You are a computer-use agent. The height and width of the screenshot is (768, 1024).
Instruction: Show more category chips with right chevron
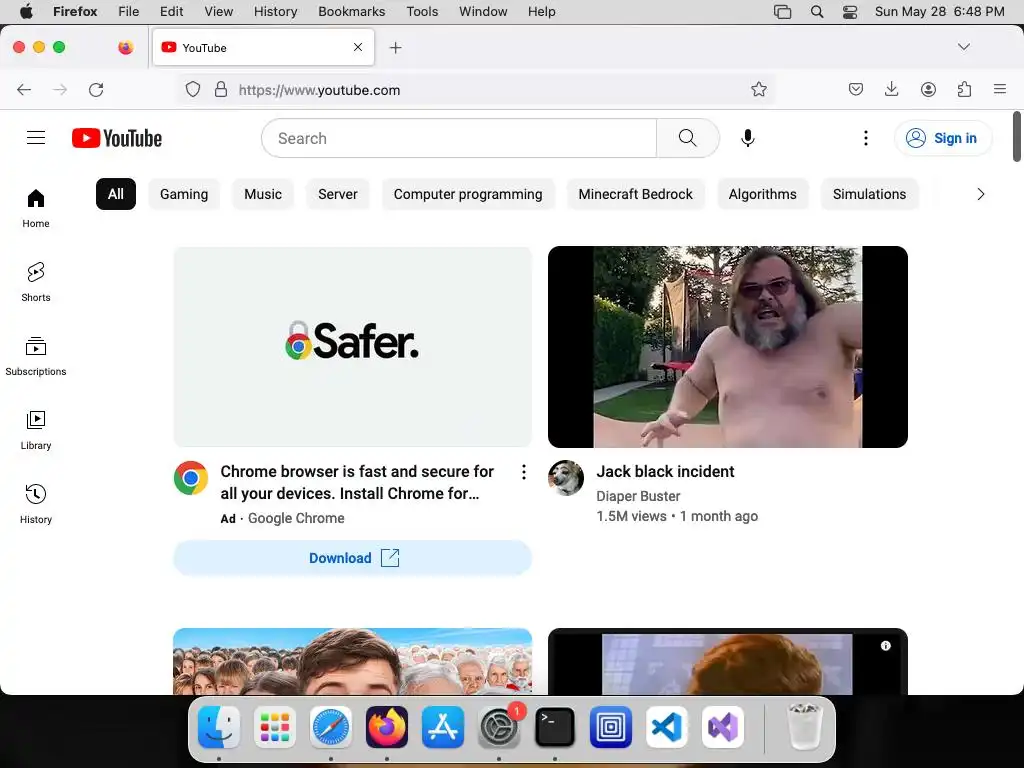pos(980,194)
